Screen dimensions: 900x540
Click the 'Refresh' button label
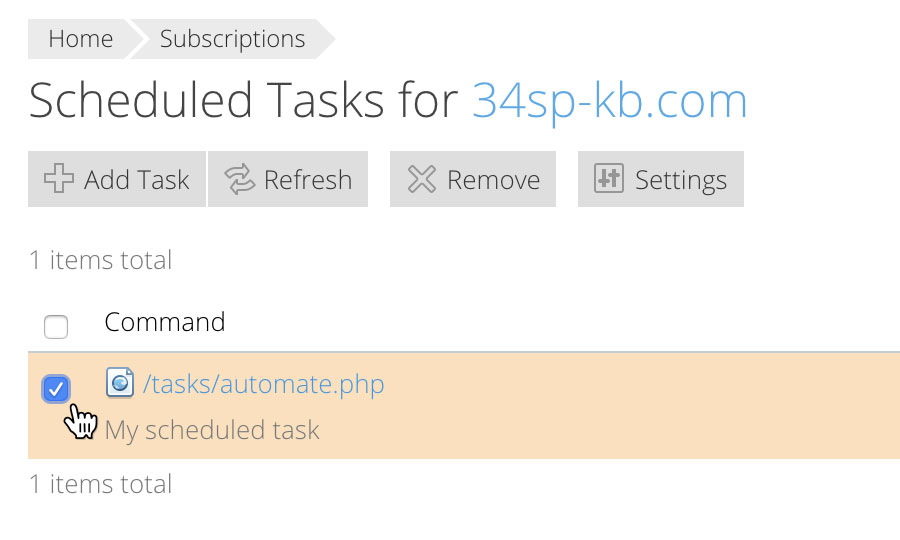(x=308, y=180)
